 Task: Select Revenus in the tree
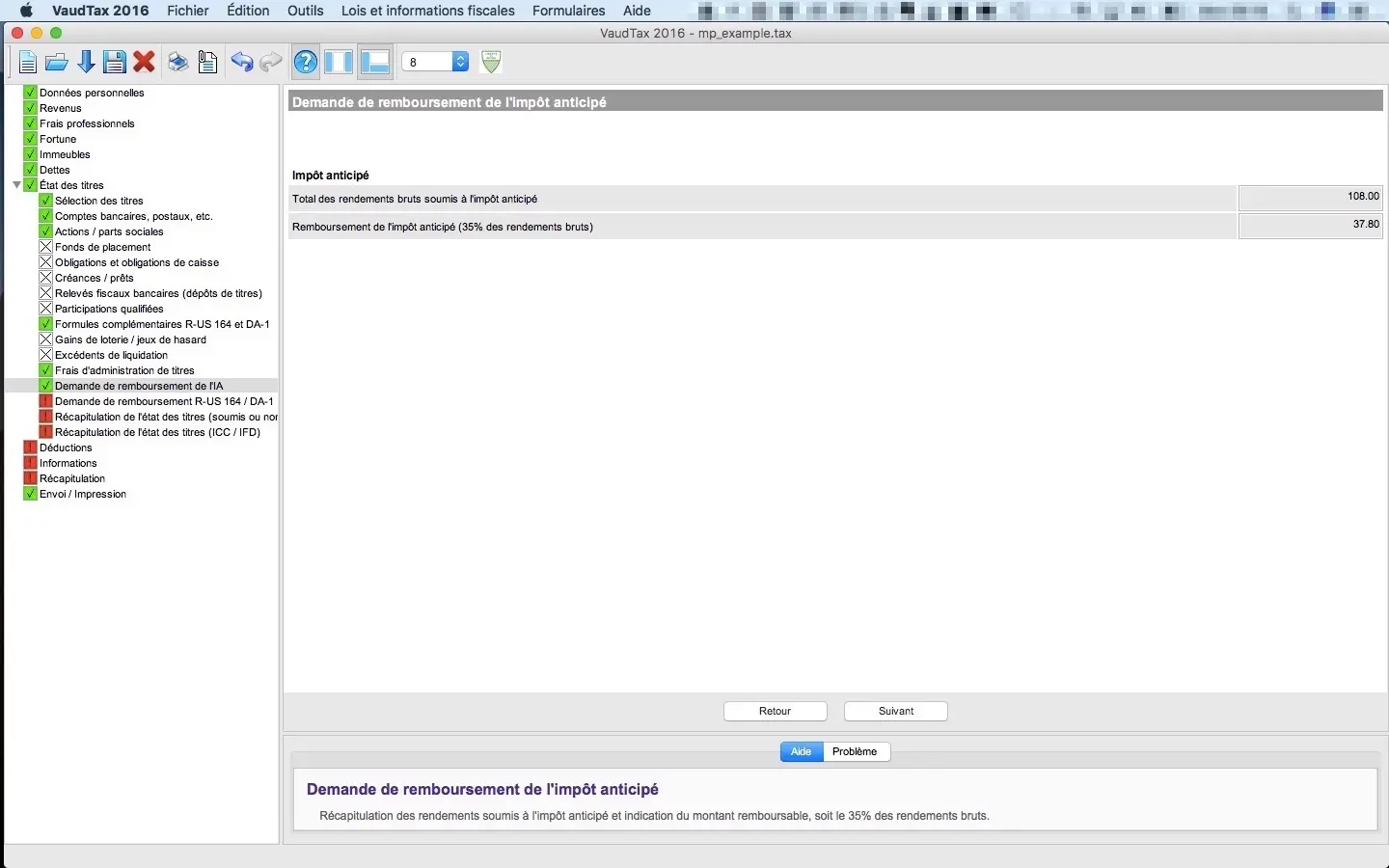click(x=61, y=108)
